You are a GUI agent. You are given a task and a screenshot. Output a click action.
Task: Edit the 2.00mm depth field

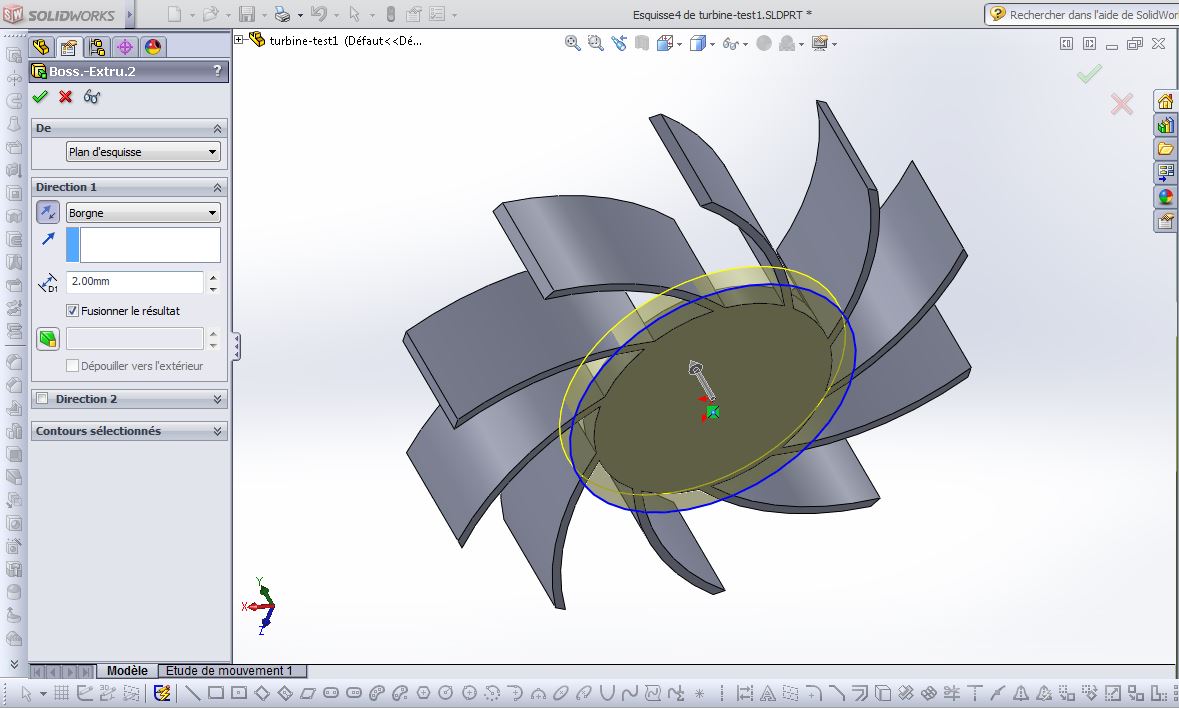pyautogui.click(x=135, y=281)
